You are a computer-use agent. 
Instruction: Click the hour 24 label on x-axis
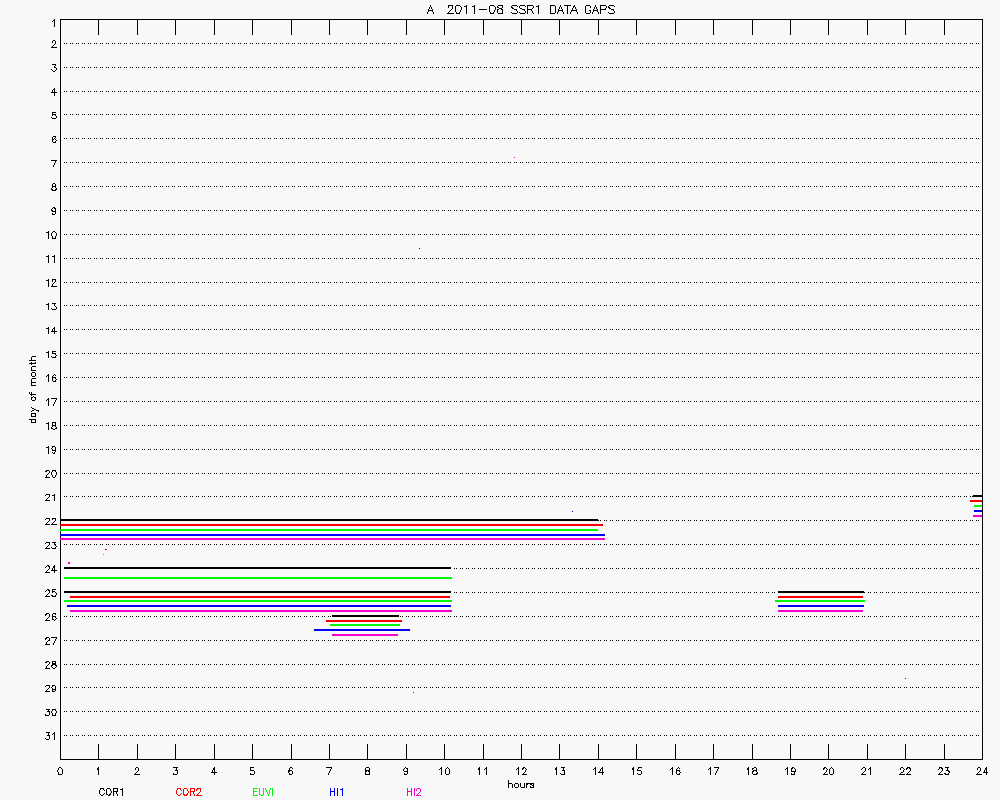point(981,771)
